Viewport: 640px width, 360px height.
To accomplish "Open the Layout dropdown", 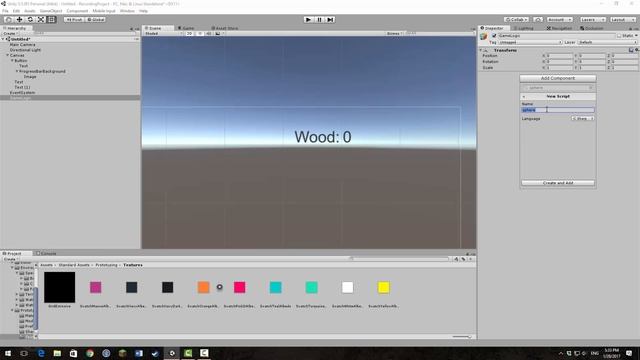I will (623, 20).
